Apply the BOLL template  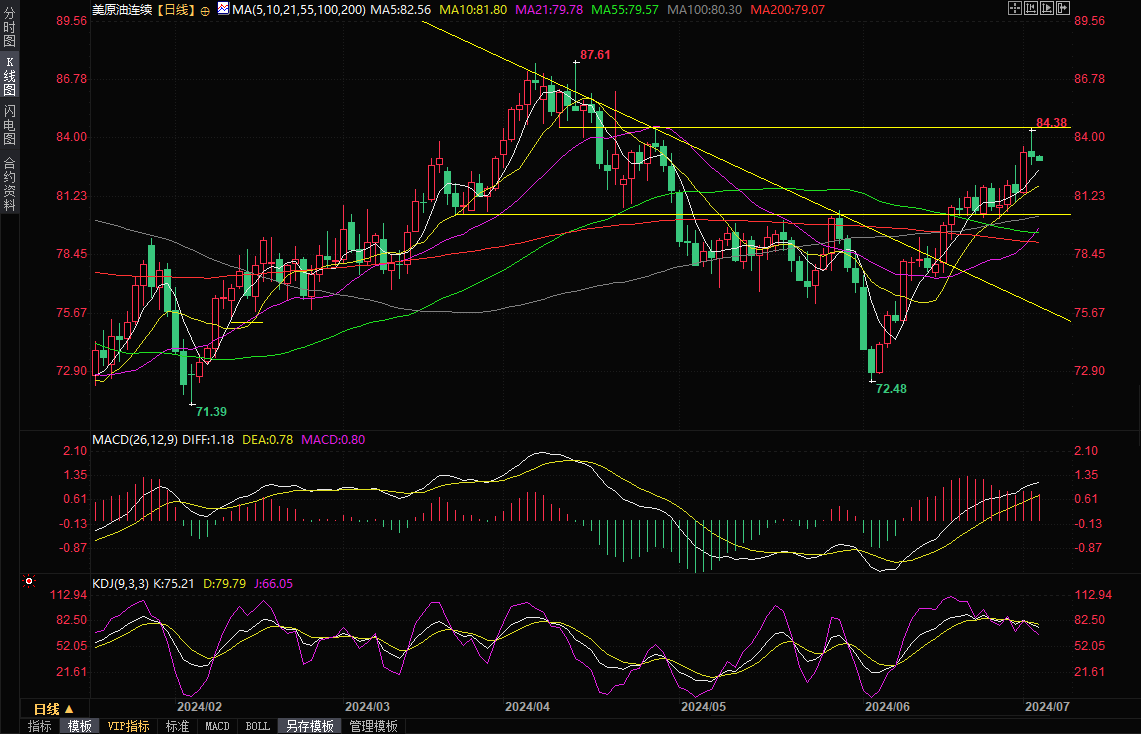click(257, 726)
